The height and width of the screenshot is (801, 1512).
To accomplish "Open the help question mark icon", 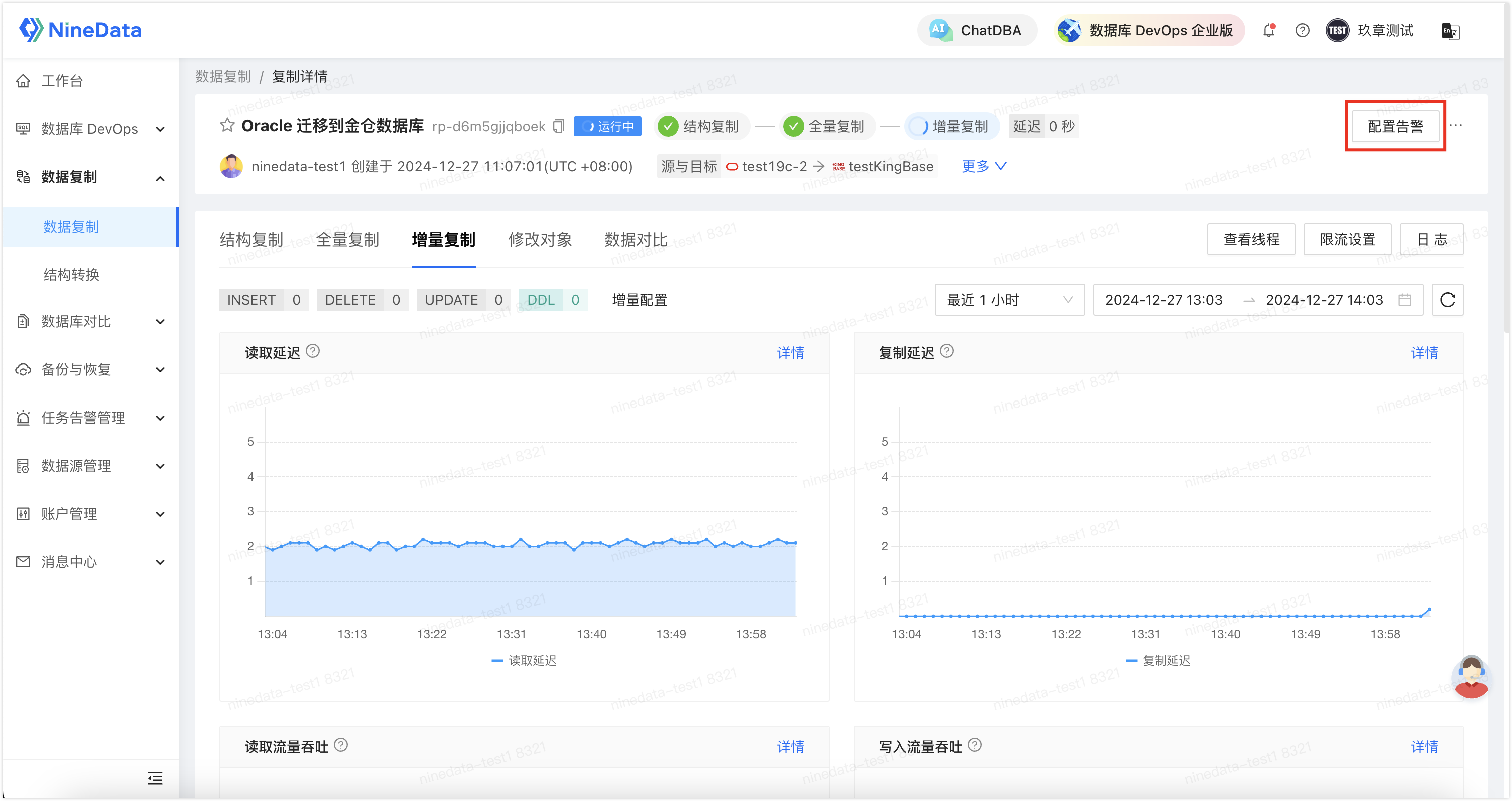I will 1302,30.
